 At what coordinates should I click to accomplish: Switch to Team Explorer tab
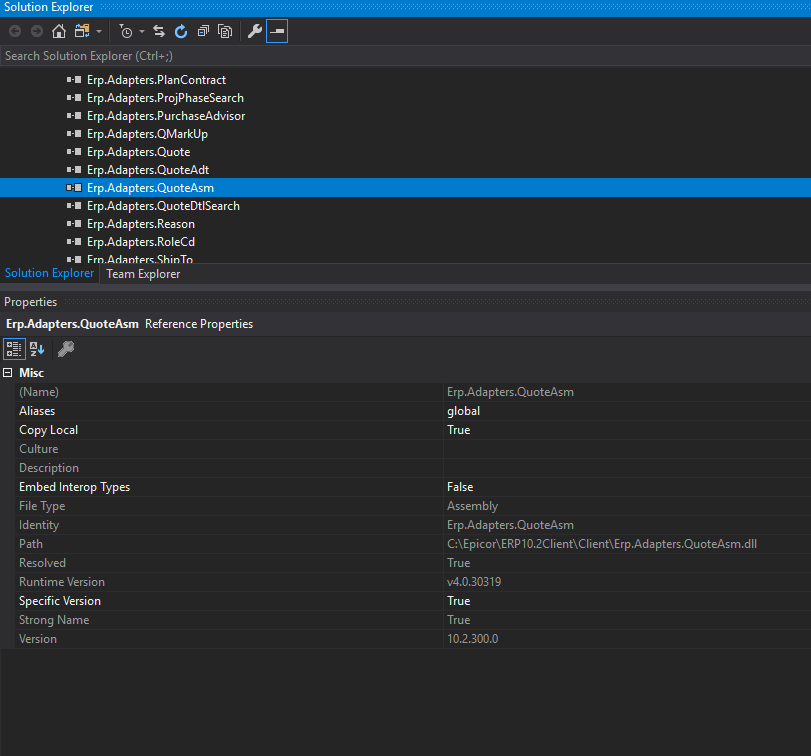143,274
